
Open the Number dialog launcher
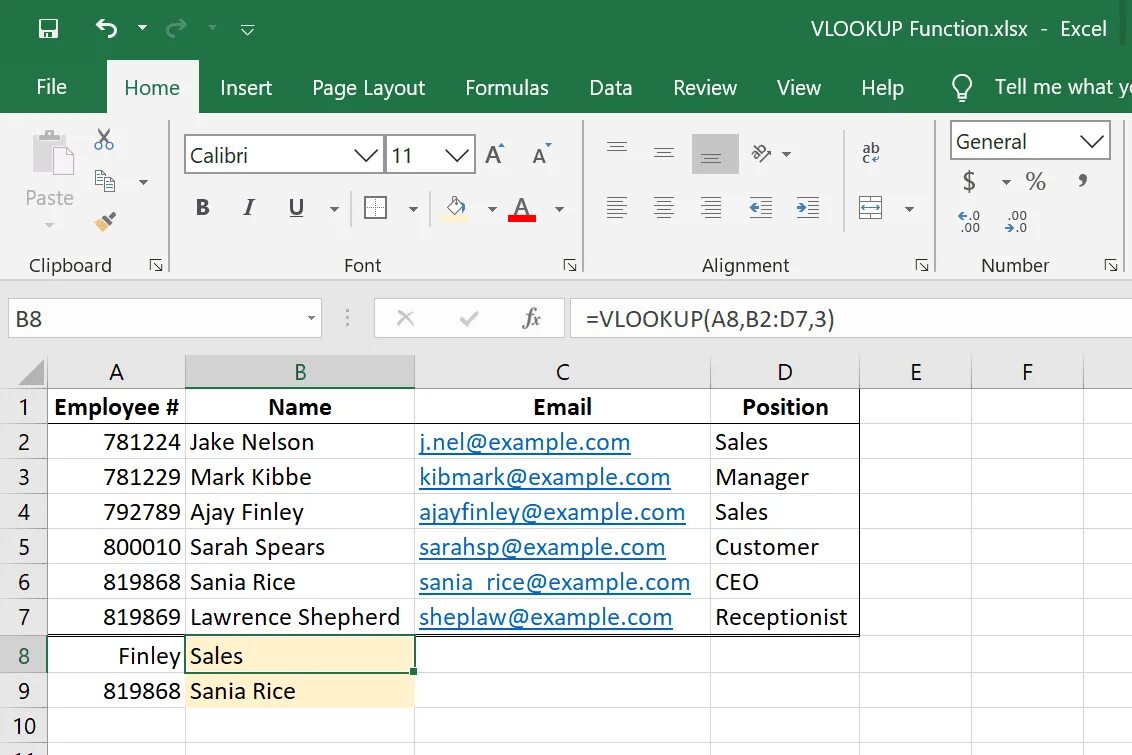[x=1111, y=266]
